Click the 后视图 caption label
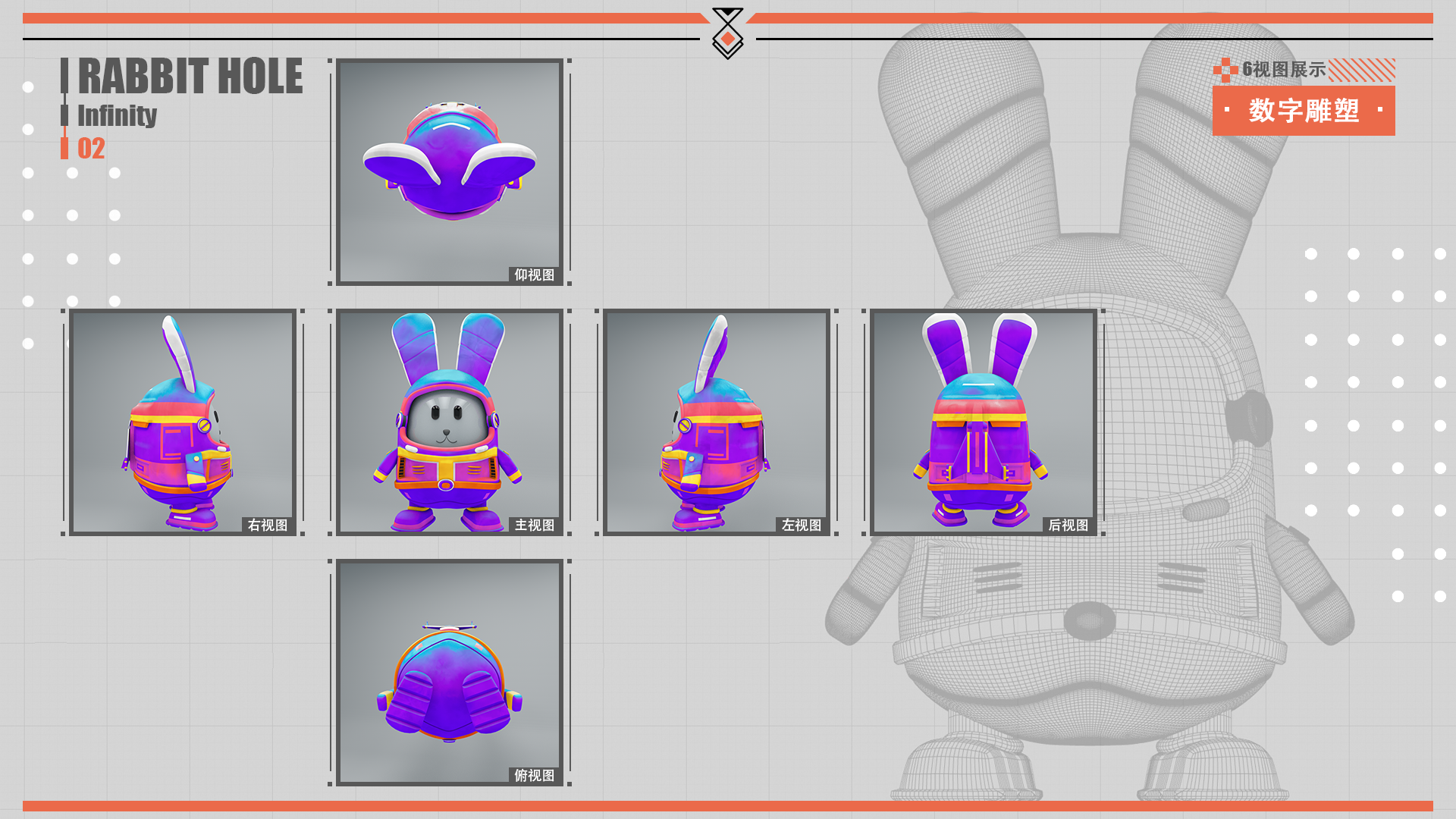This screenshot has width=1456, height=819. pyautogui.click(x=1068, y=526)
